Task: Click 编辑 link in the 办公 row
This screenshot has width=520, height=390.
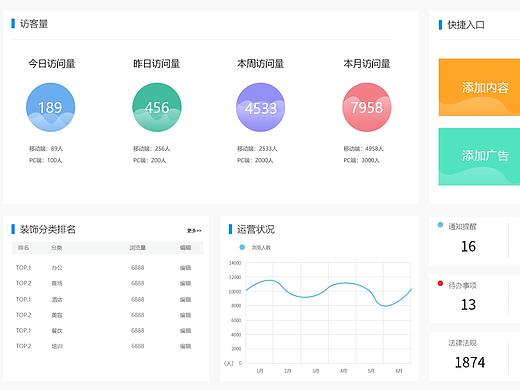Action: tap(186, 268)
